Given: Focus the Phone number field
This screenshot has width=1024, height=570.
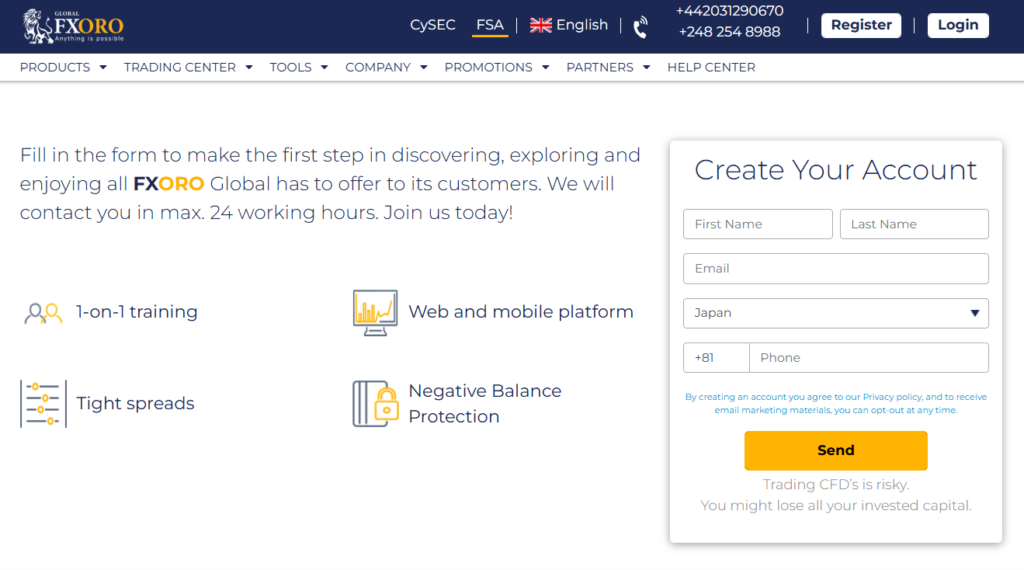Looking at the screenshot, I should [869, 358].
